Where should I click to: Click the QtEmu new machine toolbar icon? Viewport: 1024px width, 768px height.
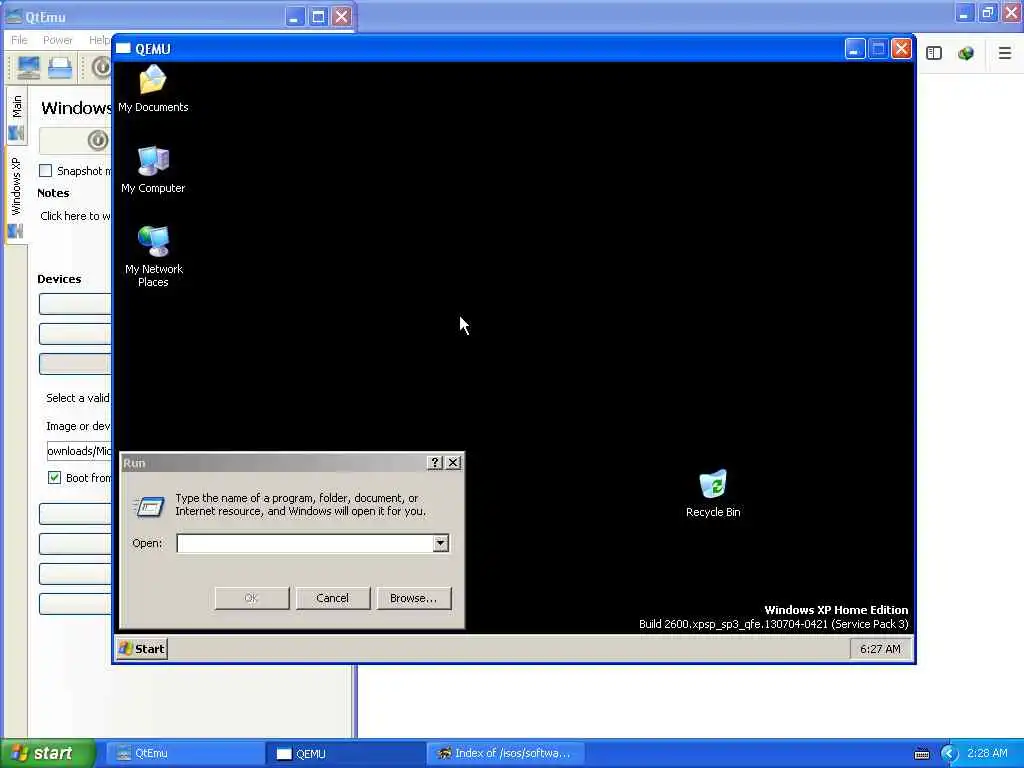[28, 68]
